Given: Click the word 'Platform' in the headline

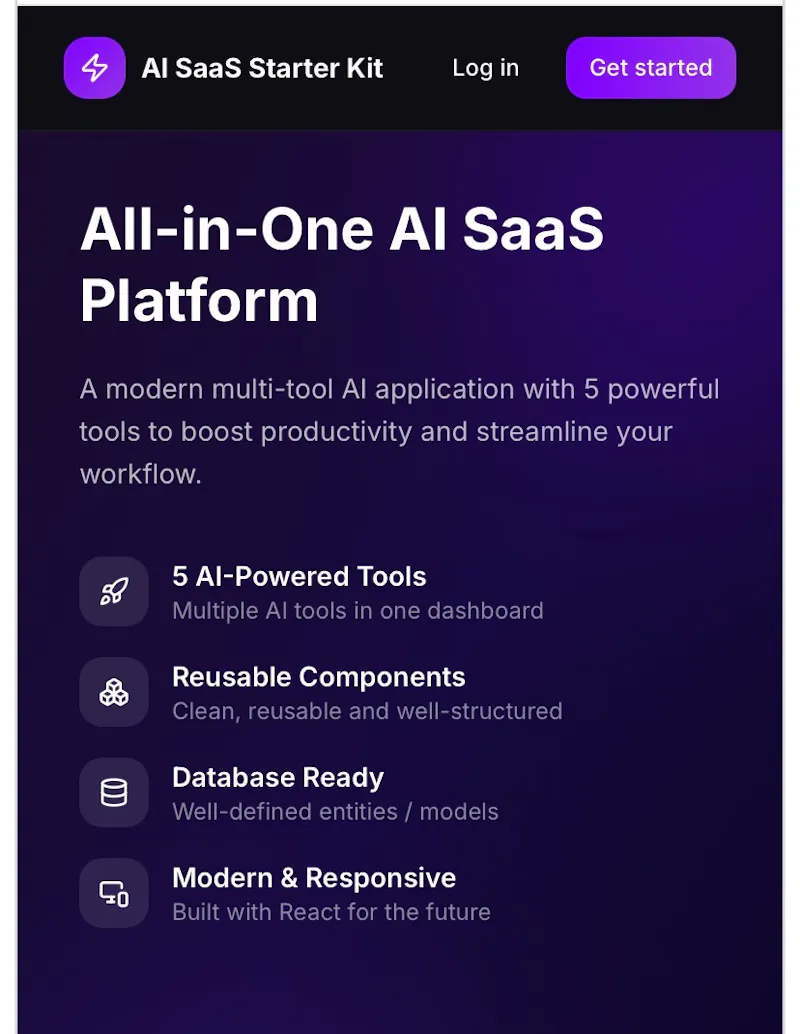Looking at the screenshot, I should tap(199, 301).
